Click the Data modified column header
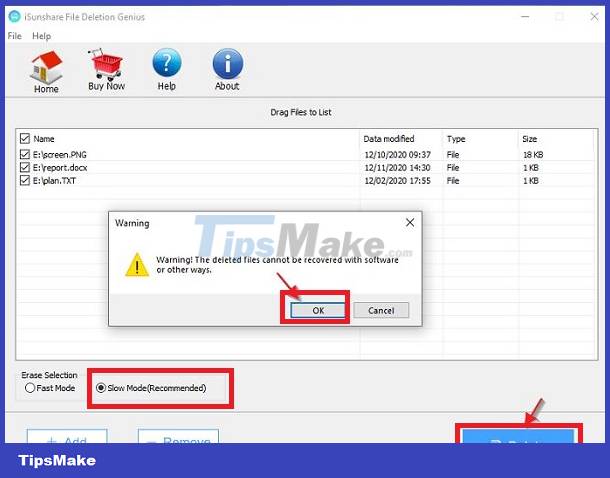Viewport: 610px width, 478px height. (389, 139)
